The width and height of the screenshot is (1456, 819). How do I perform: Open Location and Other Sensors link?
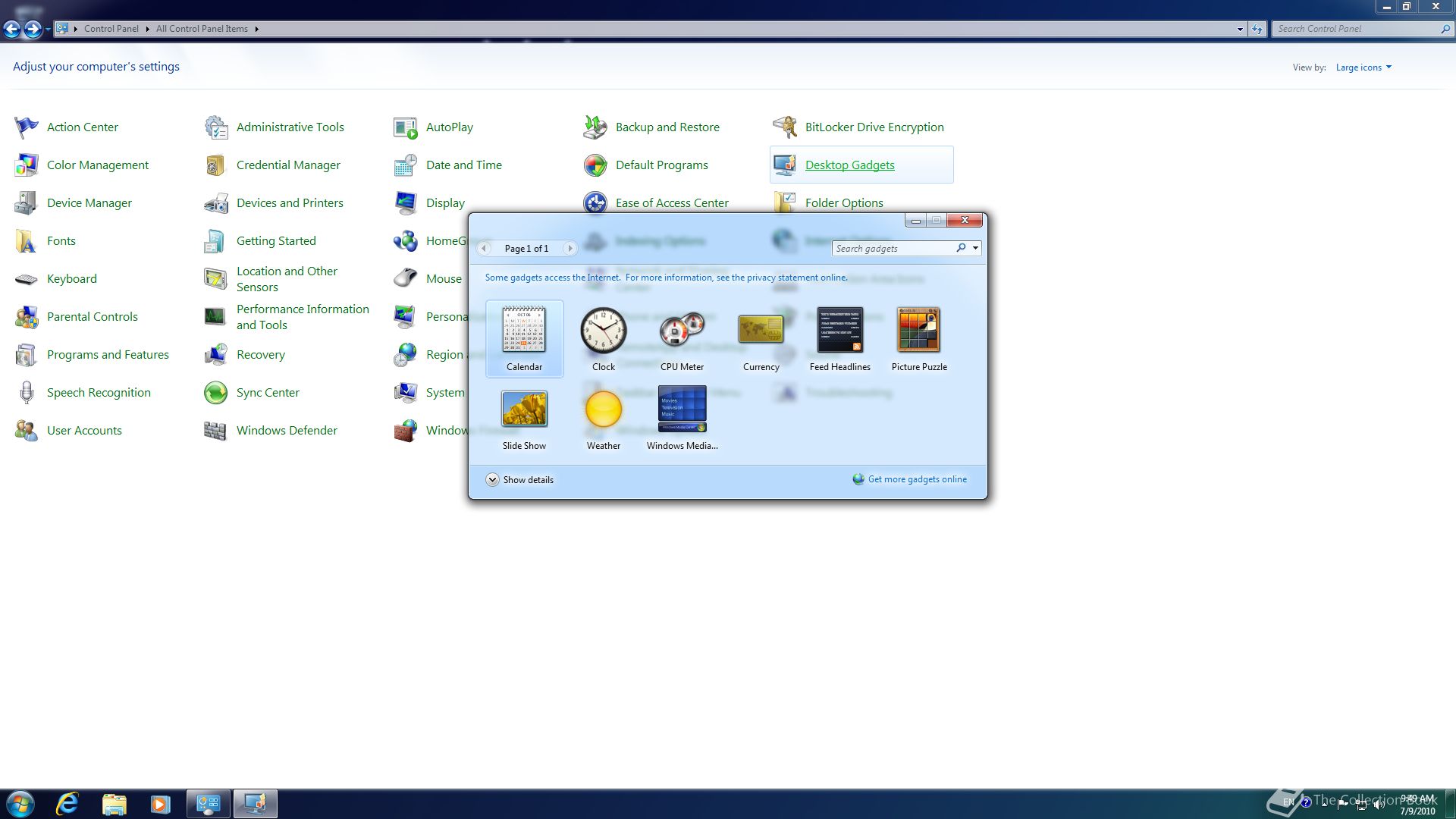(x=287, y=279)
